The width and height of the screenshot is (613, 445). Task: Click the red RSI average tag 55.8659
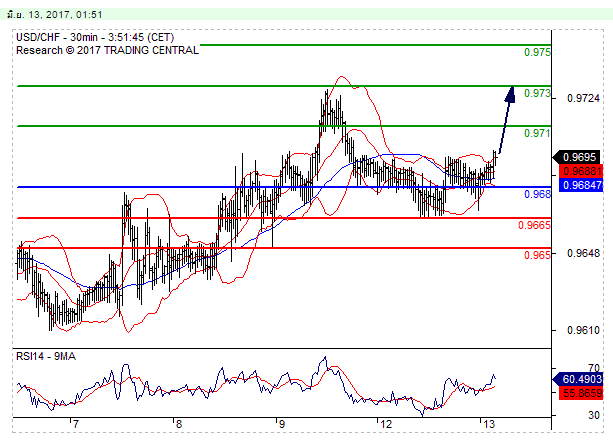581,393
